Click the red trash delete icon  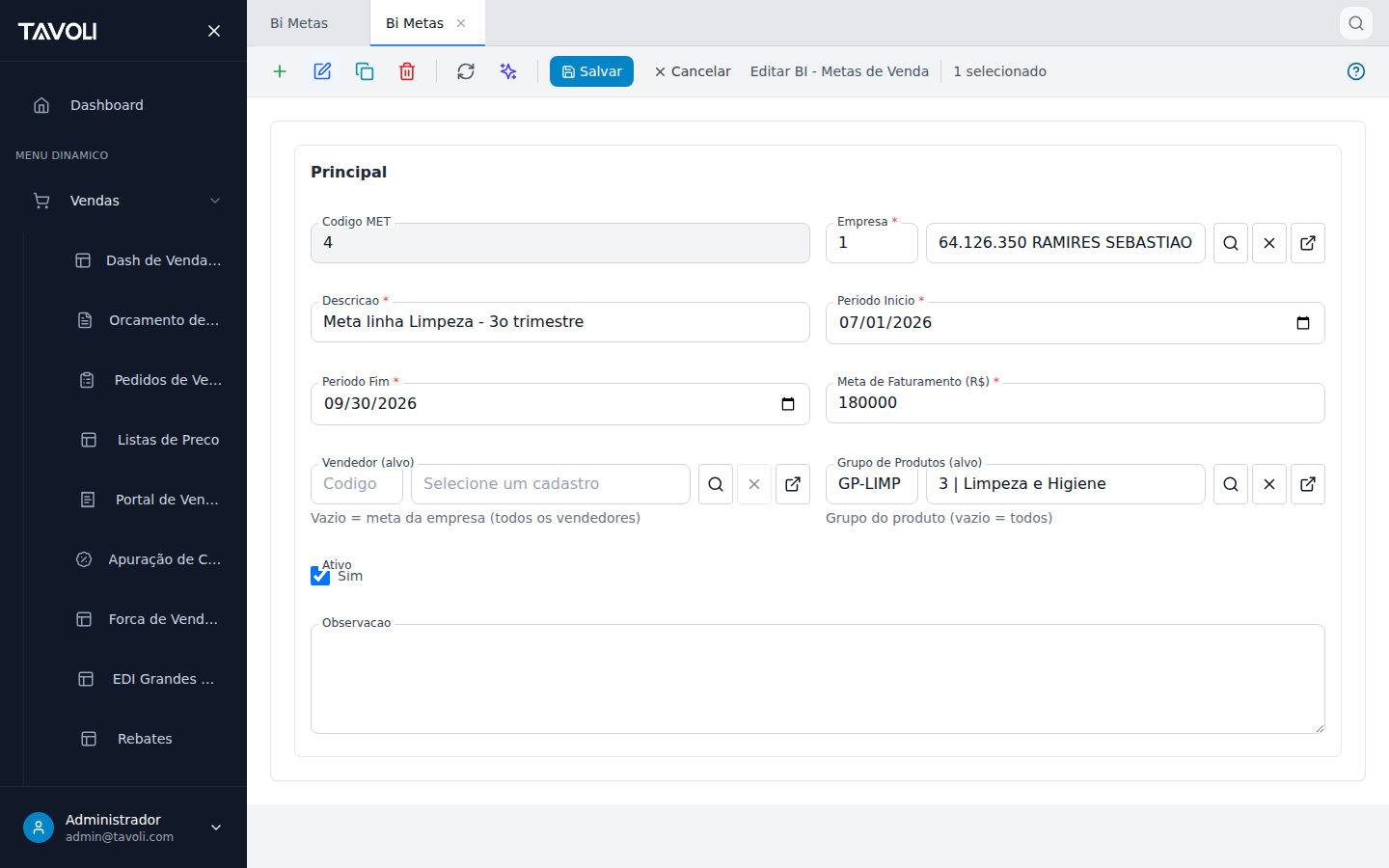click(x=407, y=71)
